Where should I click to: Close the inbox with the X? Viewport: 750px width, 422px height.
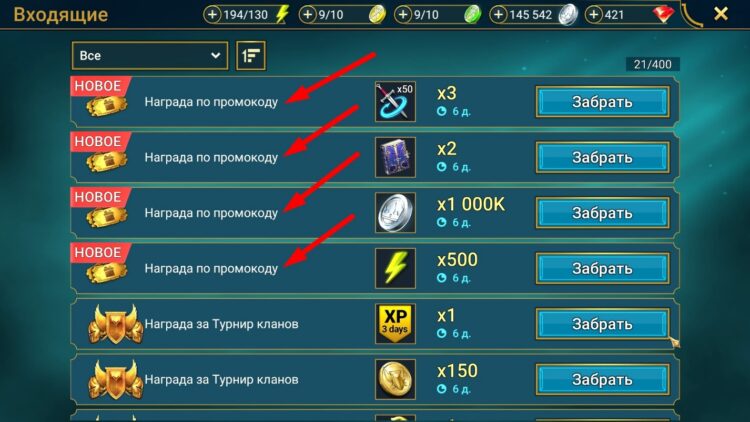721,14
